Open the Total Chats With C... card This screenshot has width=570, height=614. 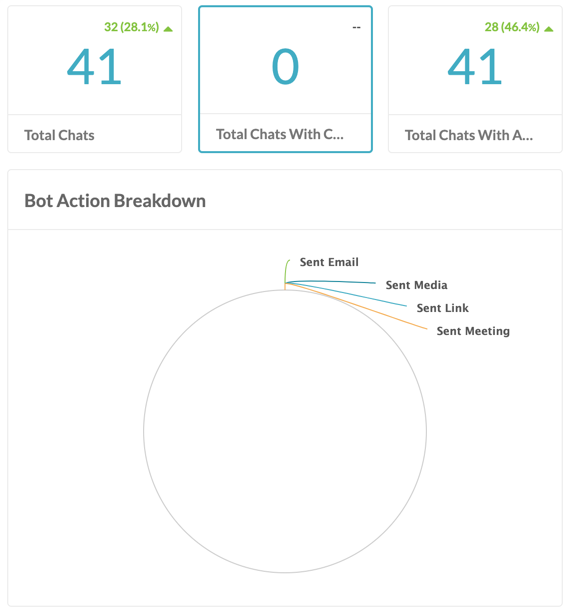tap(285, 79)
